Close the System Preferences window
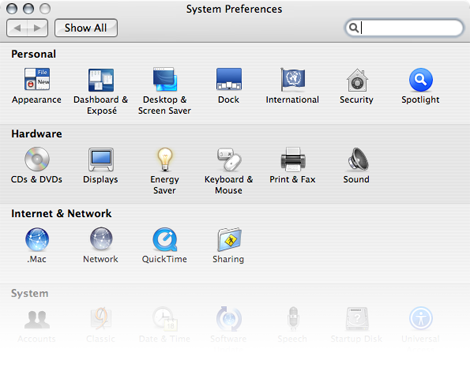 (12, 8)
